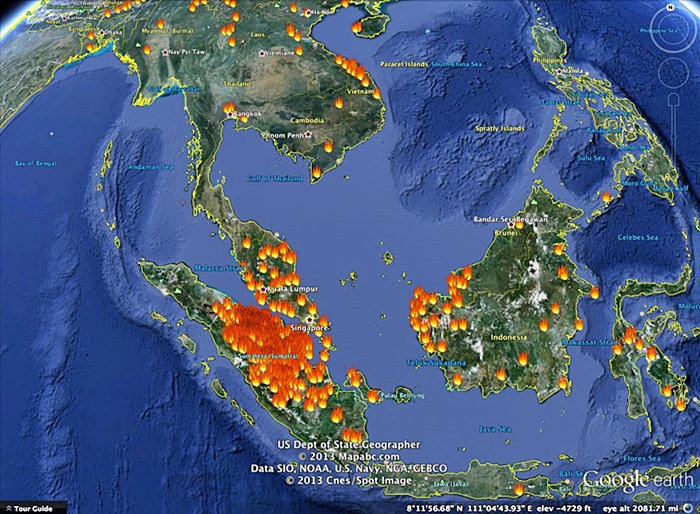This screenshot has height=514, width=700.
Task: Click the Look joystick ring
Action: 672,28
